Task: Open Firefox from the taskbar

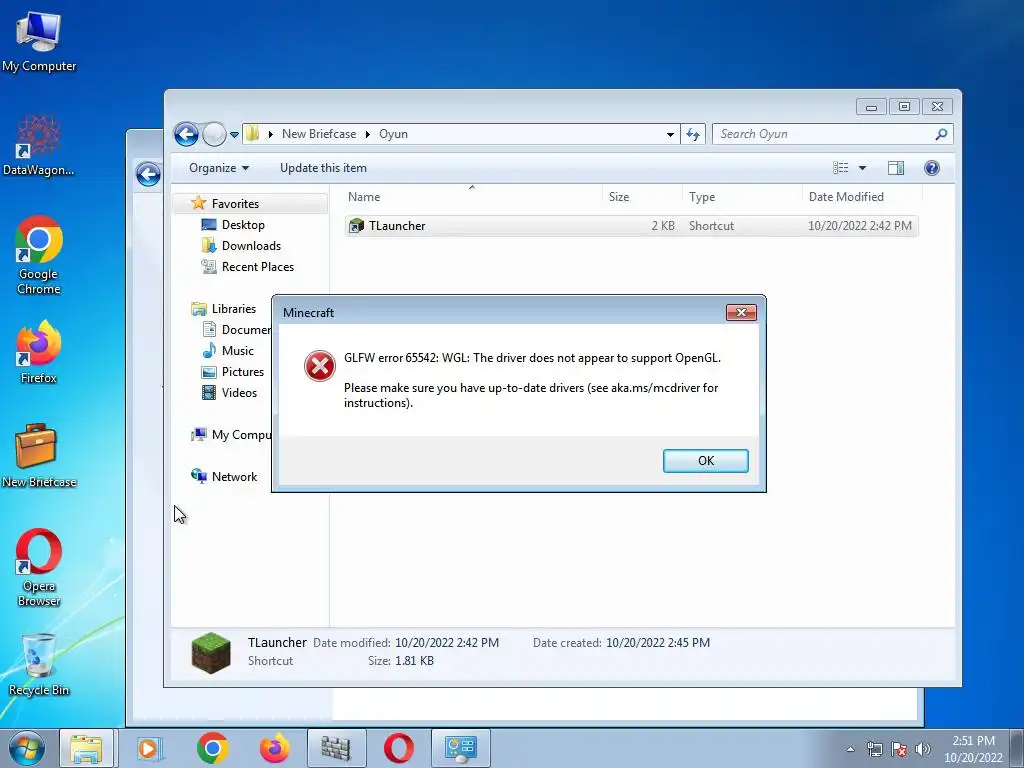Action: [x=274, y=748]
